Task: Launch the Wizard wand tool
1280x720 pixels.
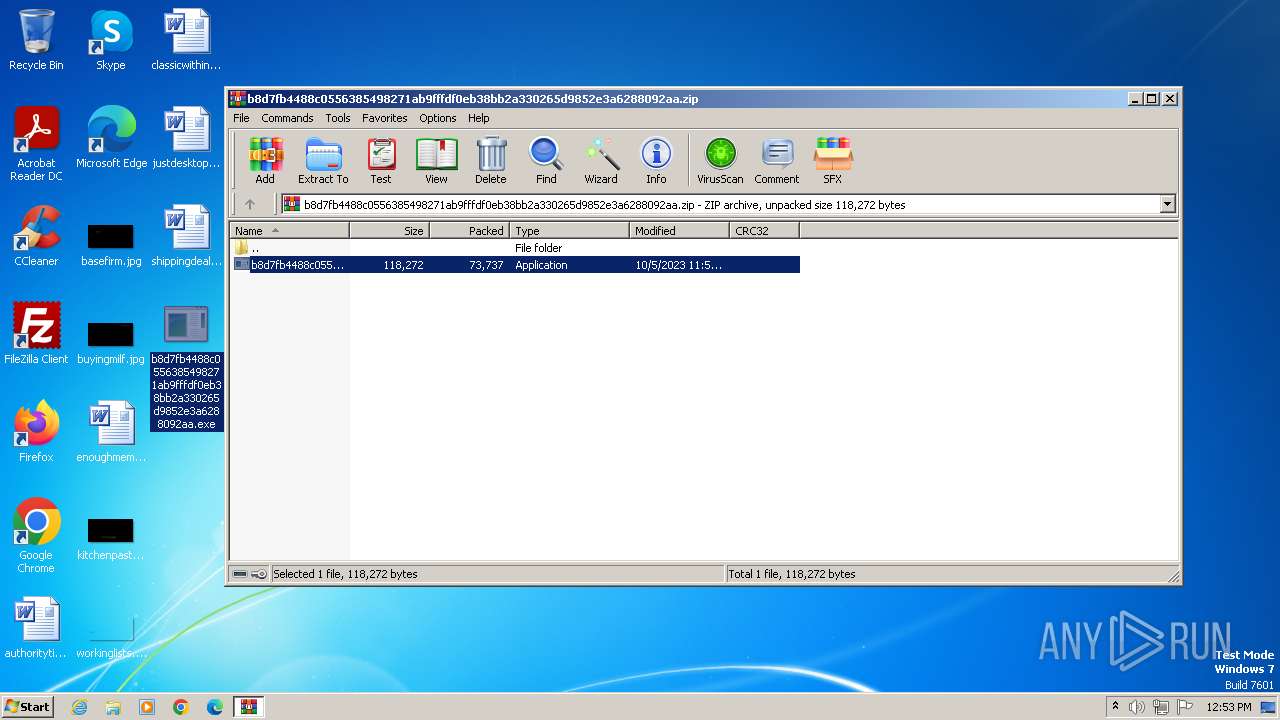Action: click(601, 161)
